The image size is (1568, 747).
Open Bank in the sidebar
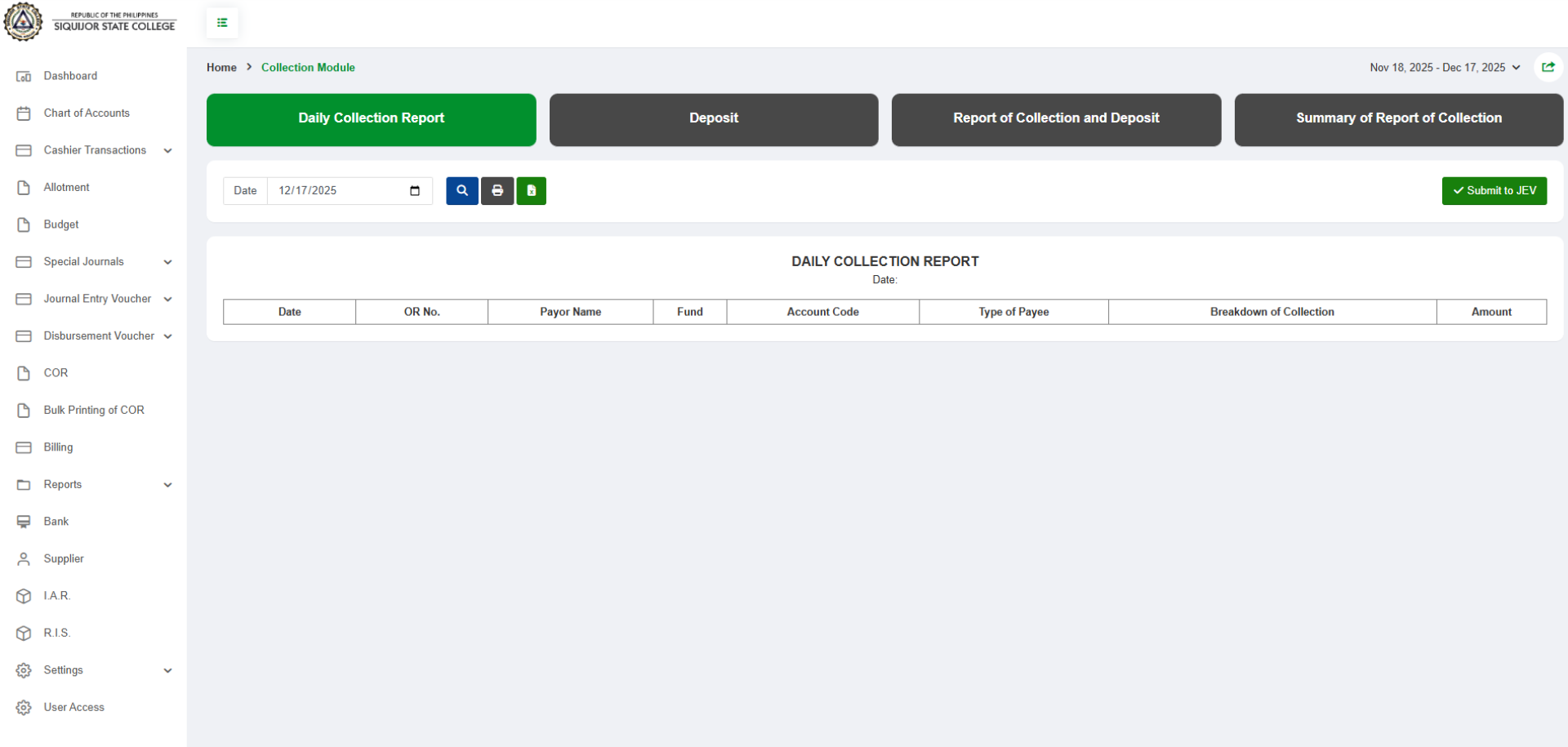[56, 522]
